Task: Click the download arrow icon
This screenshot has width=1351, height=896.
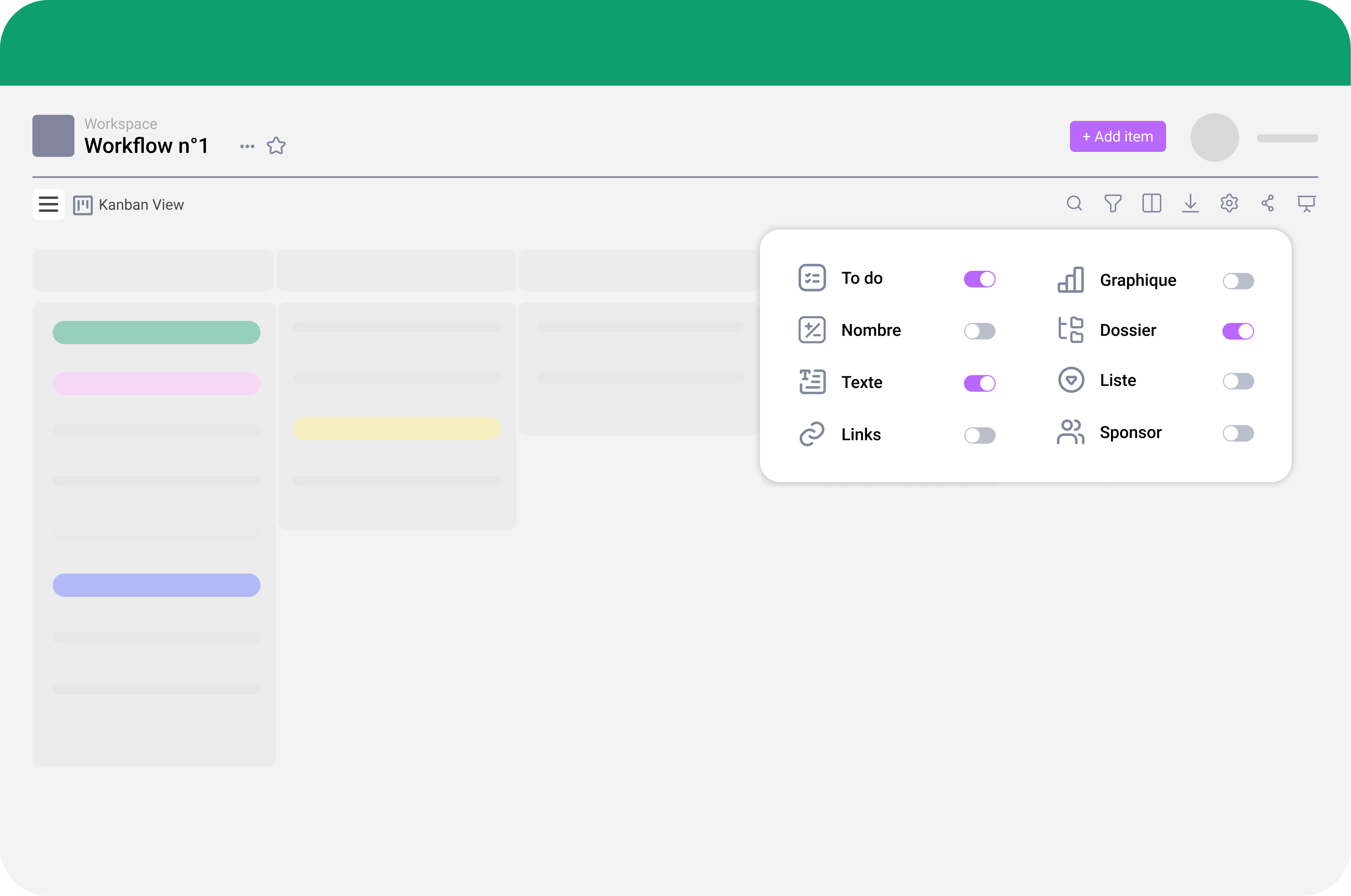Action: pos(1191,203)
